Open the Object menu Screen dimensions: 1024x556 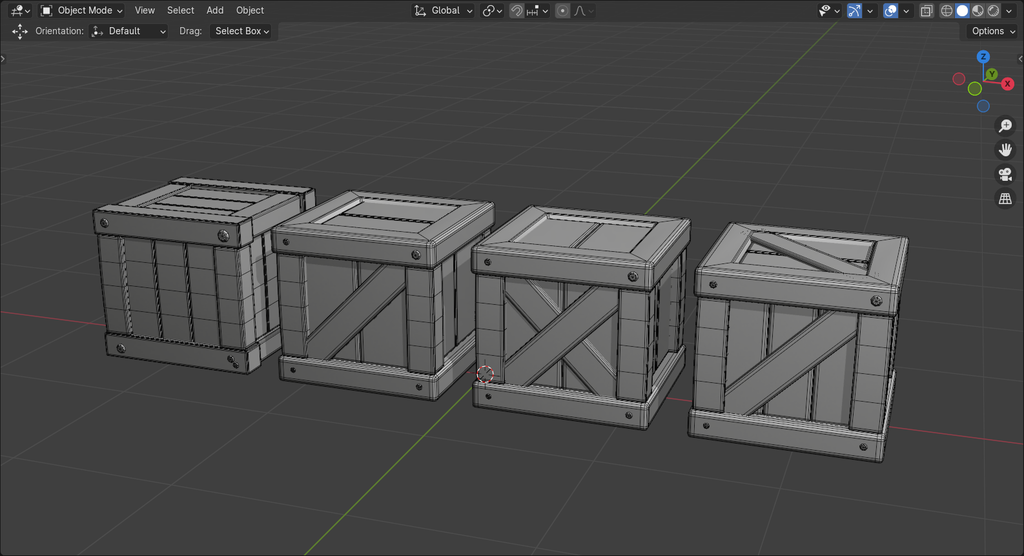250,10
